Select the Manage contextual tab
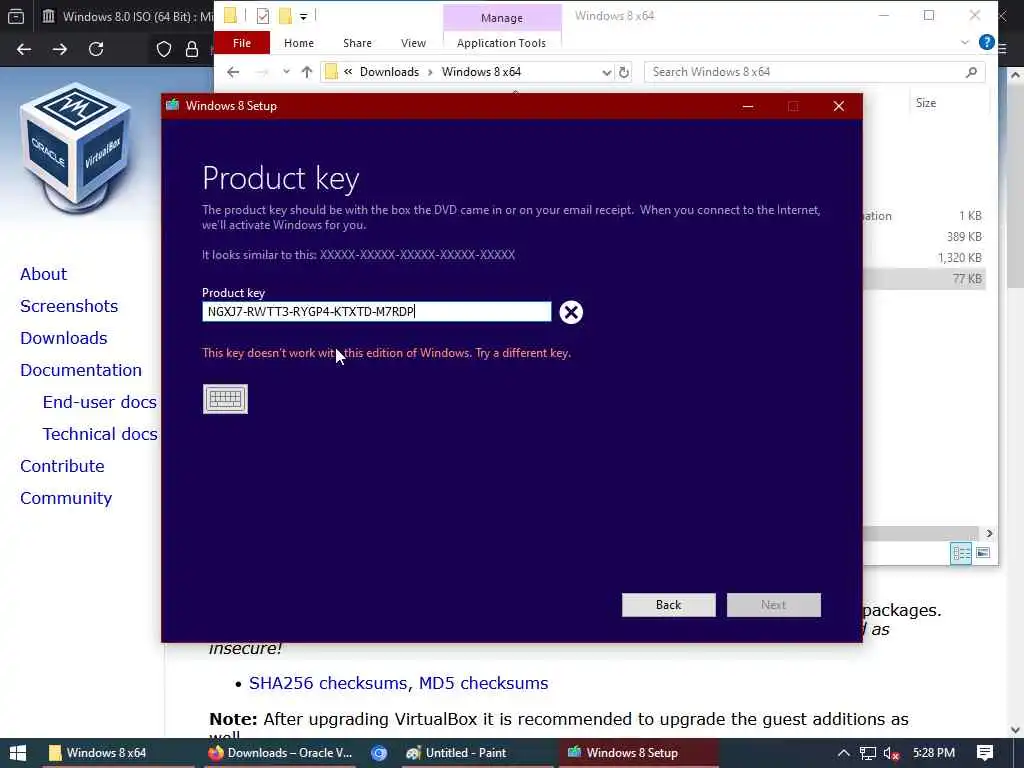Image resolution: width=1024 pixels, height=768 pixels. coord(502,18)
